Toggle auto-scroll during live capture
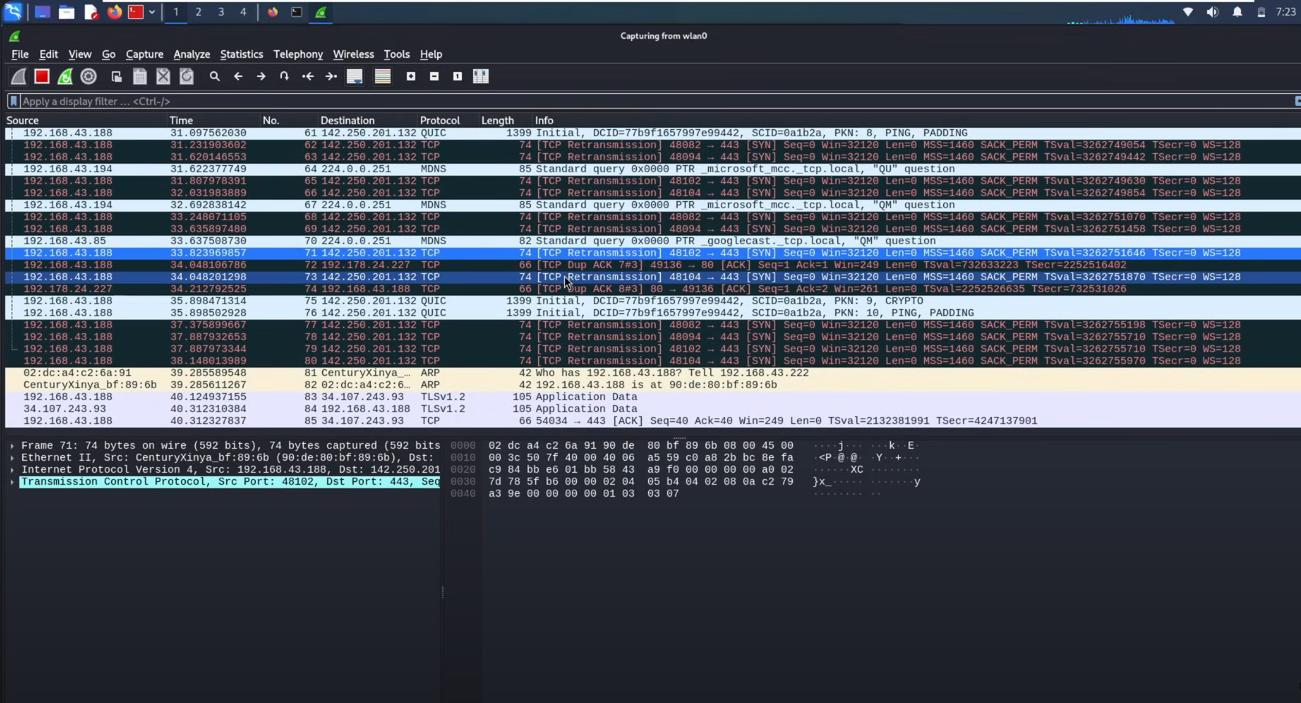This screenshot has height=703, width=1301. pos(355,76)
